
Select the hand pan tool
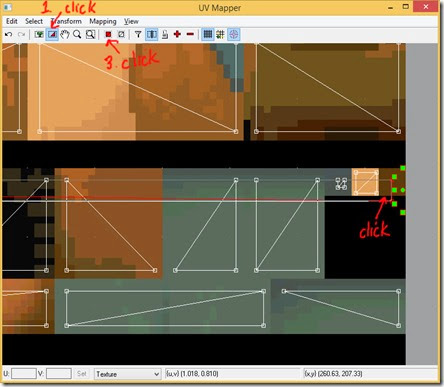pos(65,34)
